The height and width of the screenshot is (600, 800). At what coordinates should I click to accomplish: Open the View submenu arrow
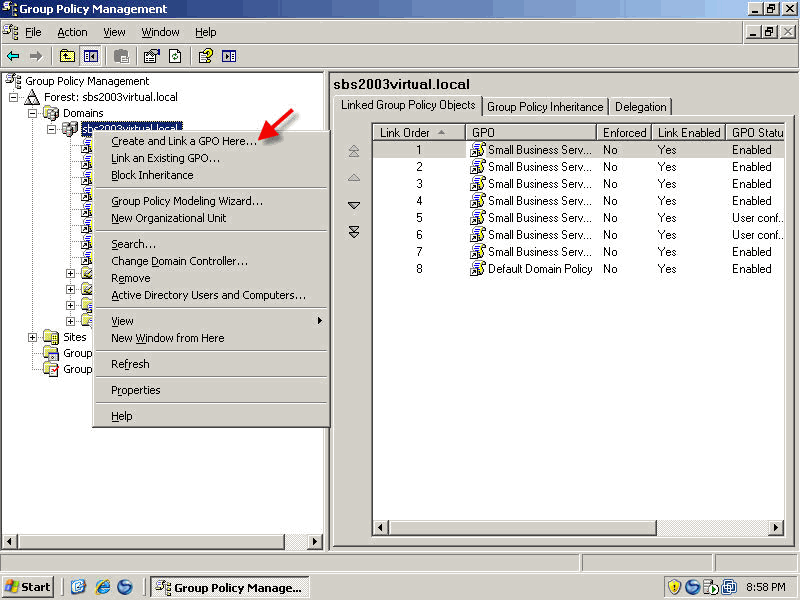pyautogui.click(x=320, y=320)
